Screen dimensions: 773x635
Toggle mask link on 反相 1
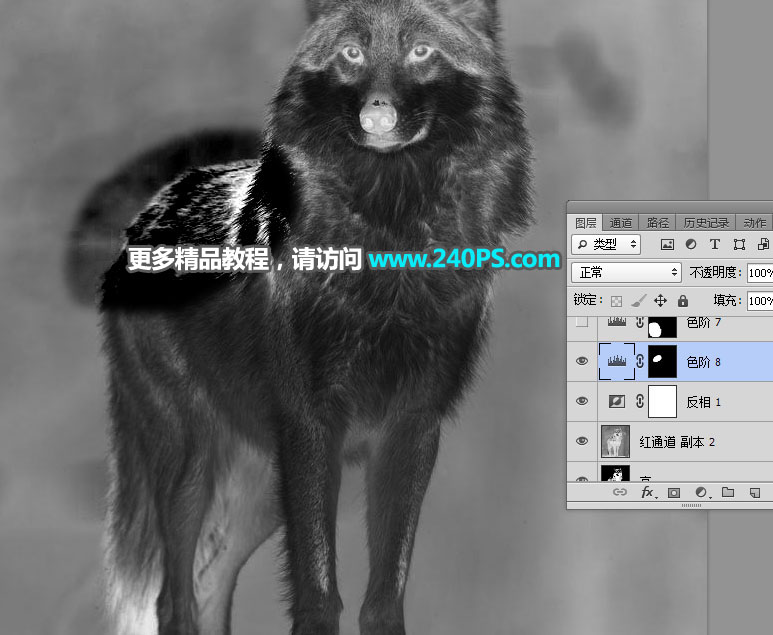(x=640, y=401)
